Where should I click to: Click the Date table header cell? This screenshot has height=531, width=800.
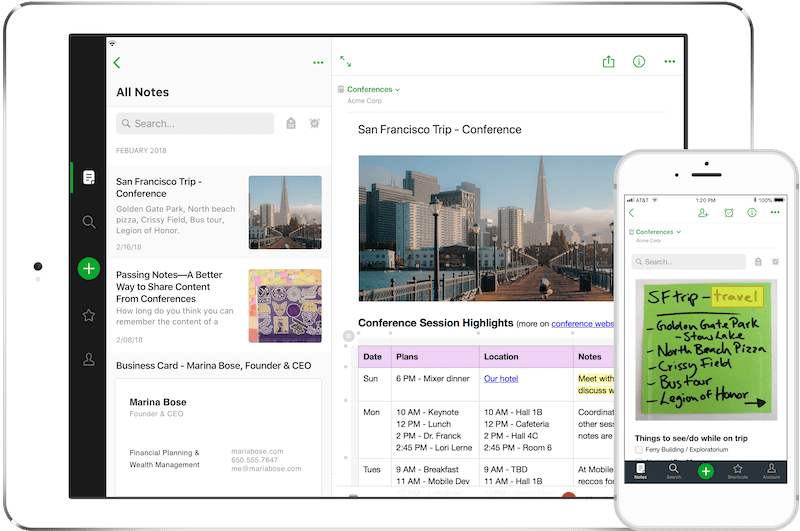pyautogui.click(x=374, y=357)
